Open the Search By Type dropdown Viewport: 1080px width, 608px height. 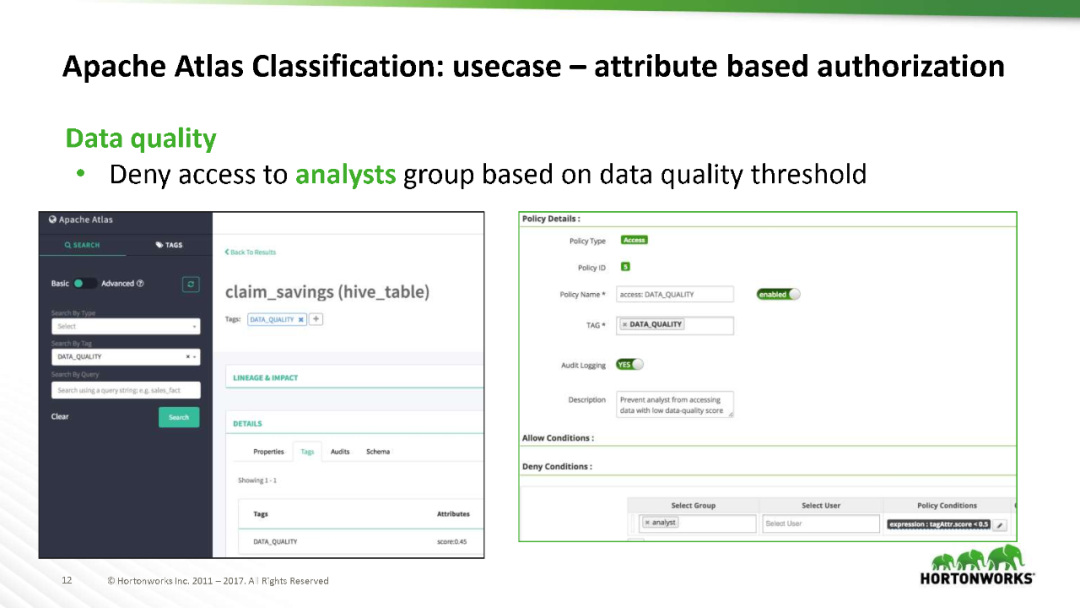(x=126, y=326)
